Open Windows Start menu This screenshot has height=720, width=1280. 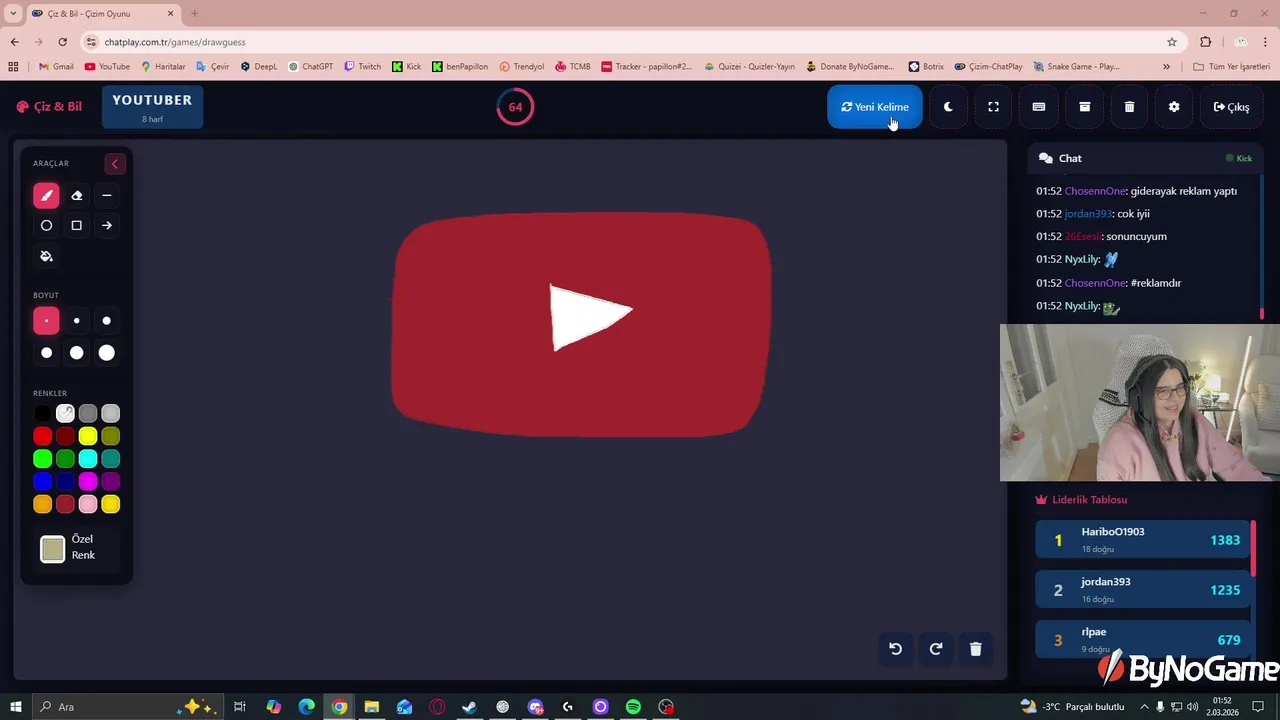click(15, 707)
